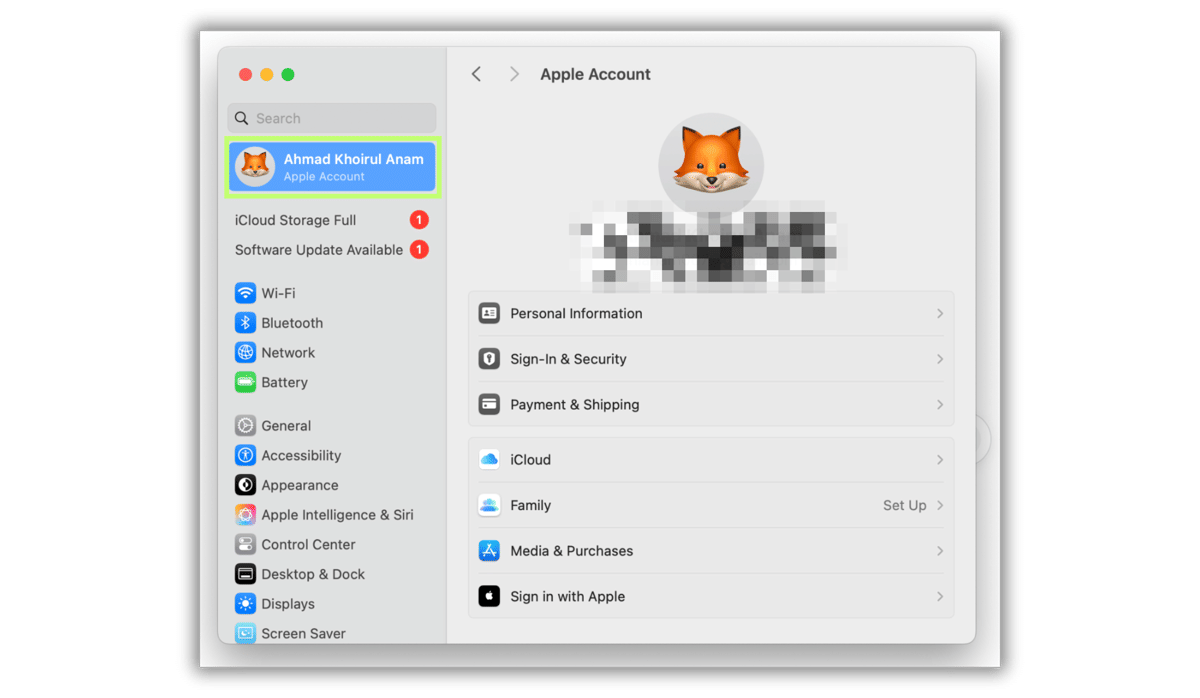The width and height of the screenshot is (1200, 698).
Task: Click the large fox profile picture
Action: pyautogui.click(x=711, y=165)
